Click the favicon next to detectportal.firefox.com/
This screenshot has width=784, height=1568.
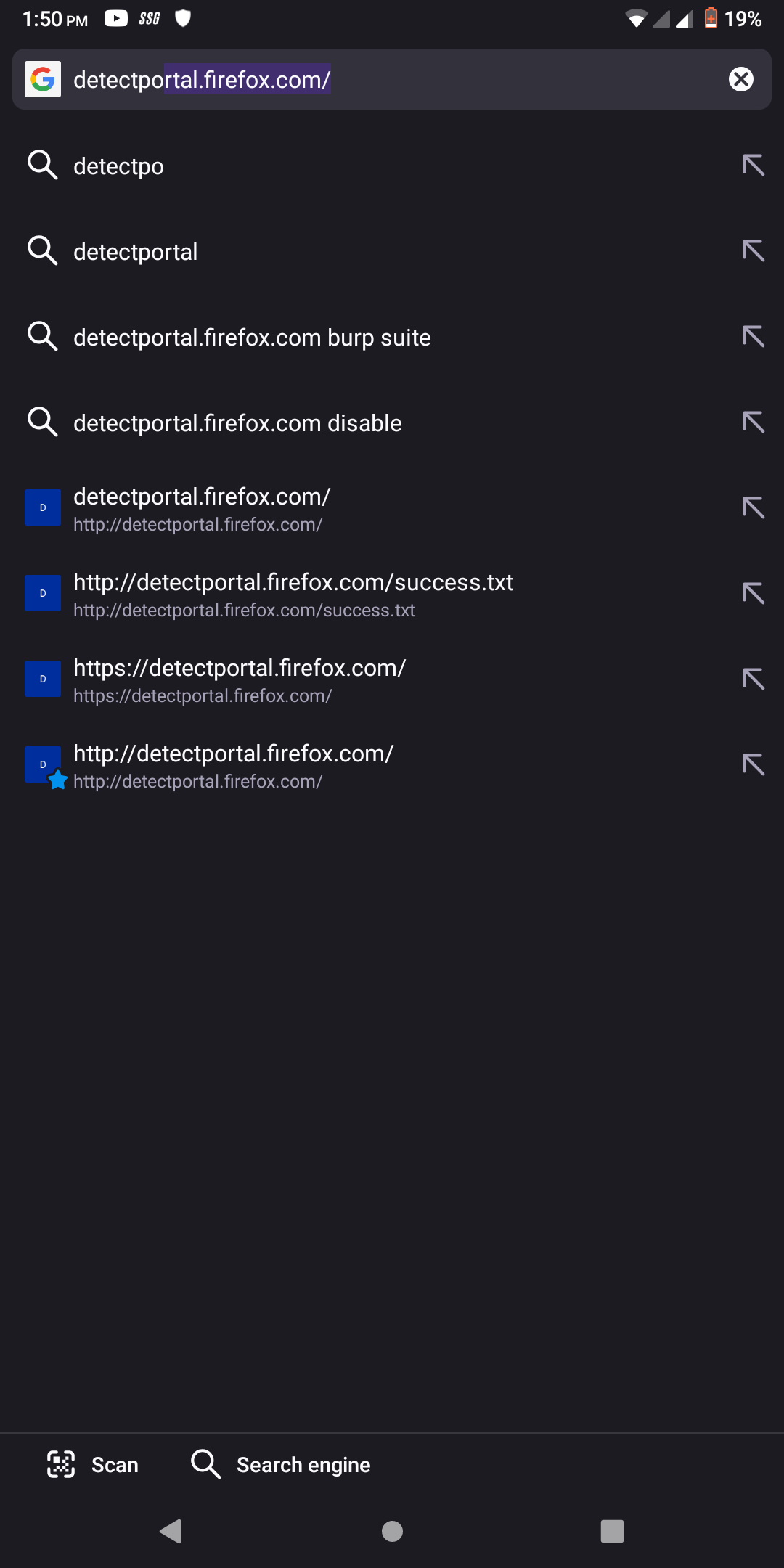(43, 507)
